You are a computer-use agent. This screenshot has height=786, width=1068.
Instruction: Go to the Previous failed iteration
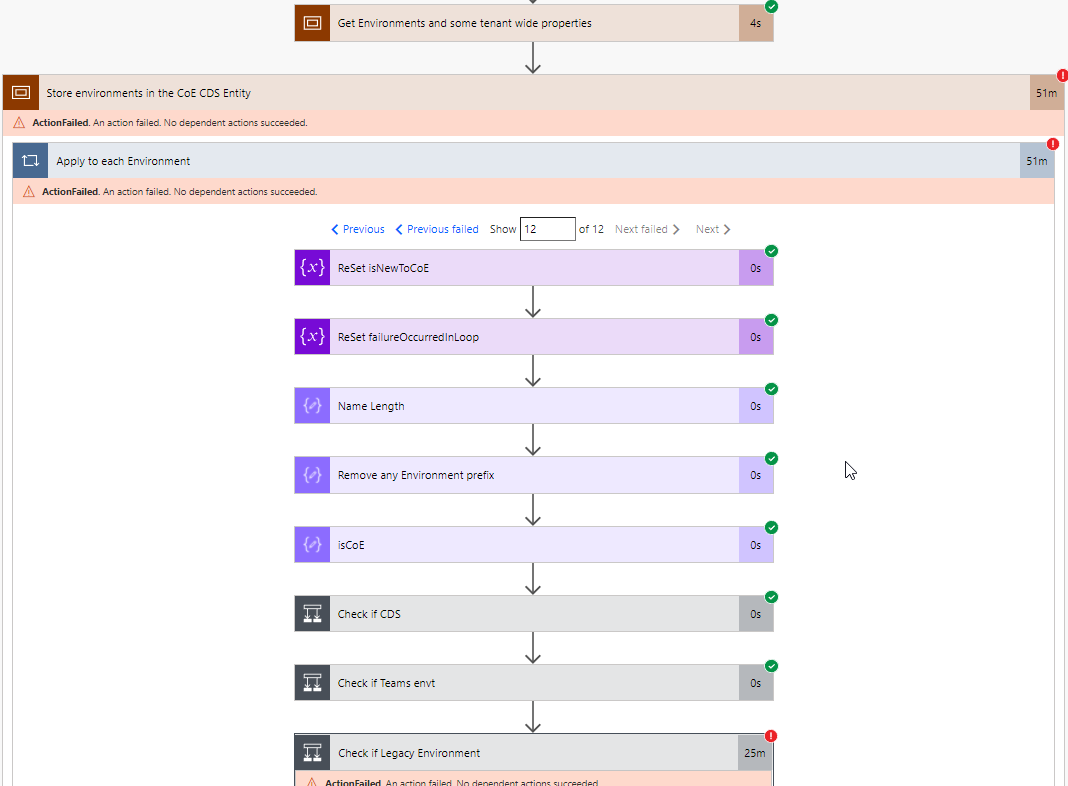436,229
